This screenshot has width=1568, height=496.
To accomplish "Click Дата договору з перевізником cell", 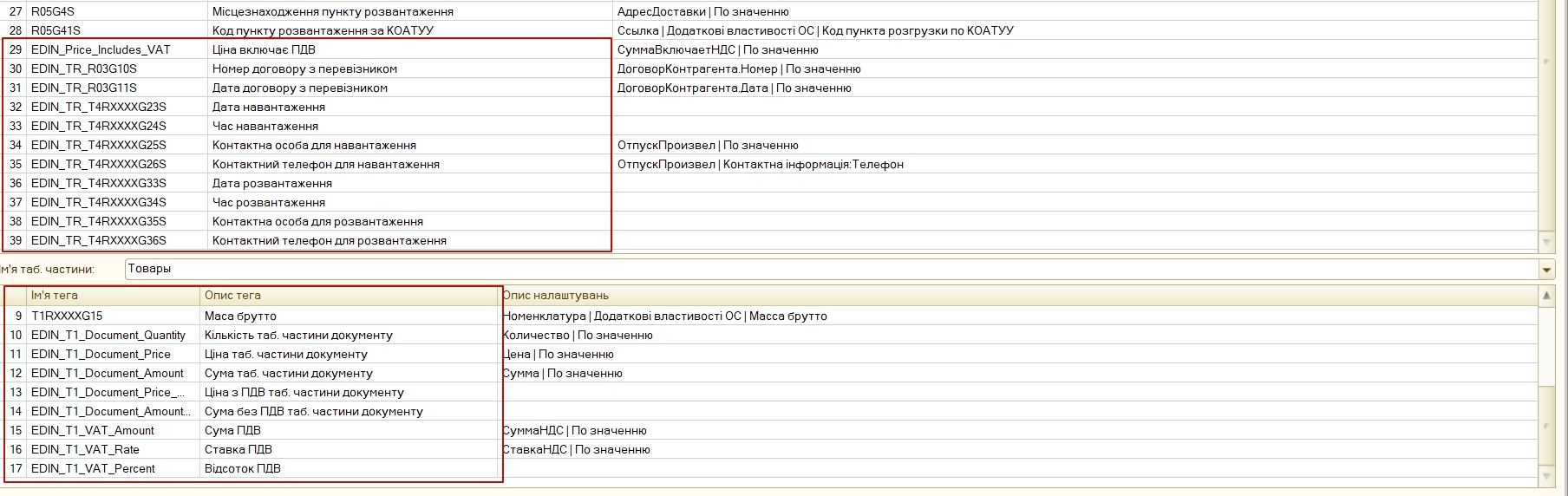I will pyautogui.click(x=410, y=88).
